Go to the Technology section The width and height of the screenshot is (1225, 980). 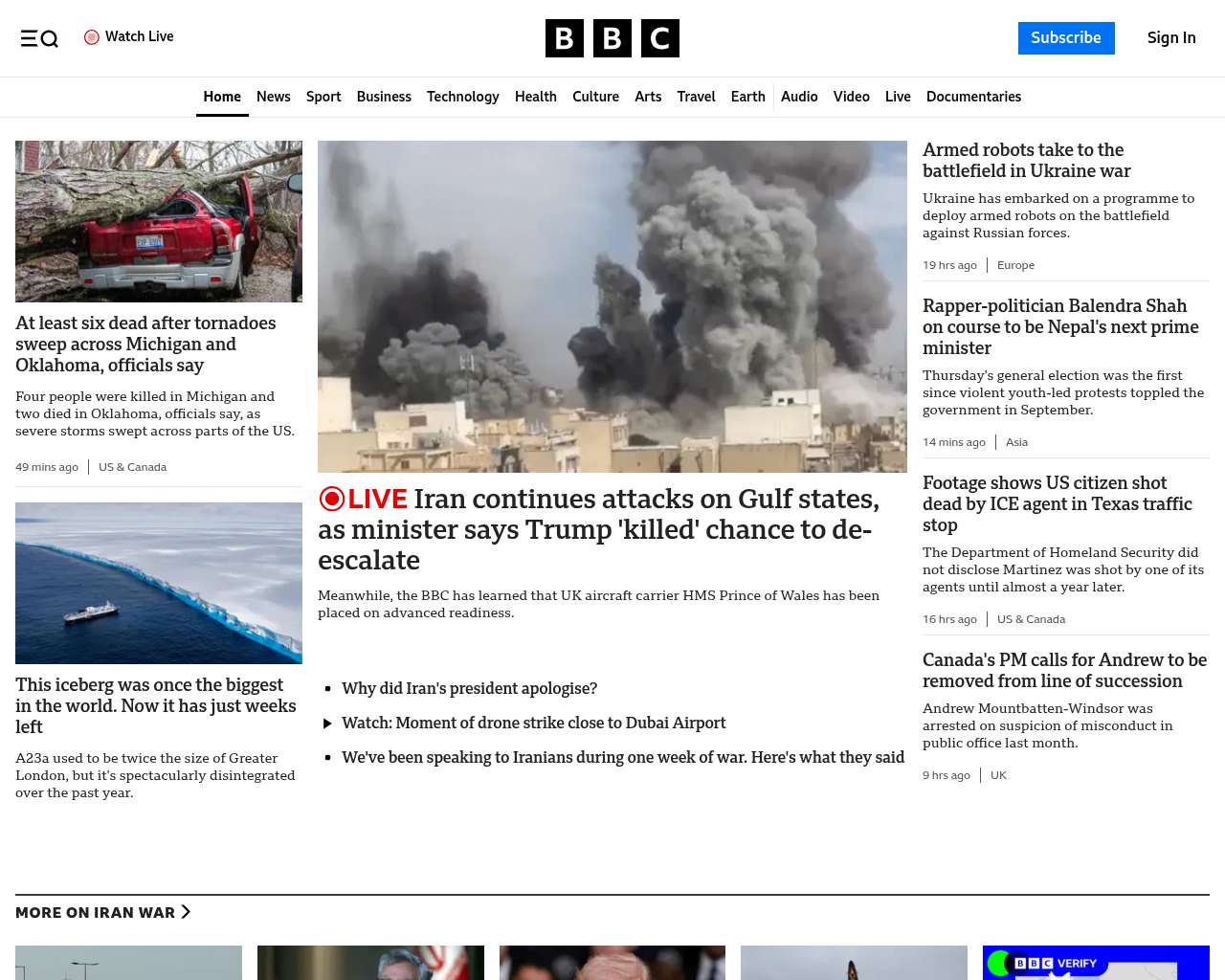[462, 97]
